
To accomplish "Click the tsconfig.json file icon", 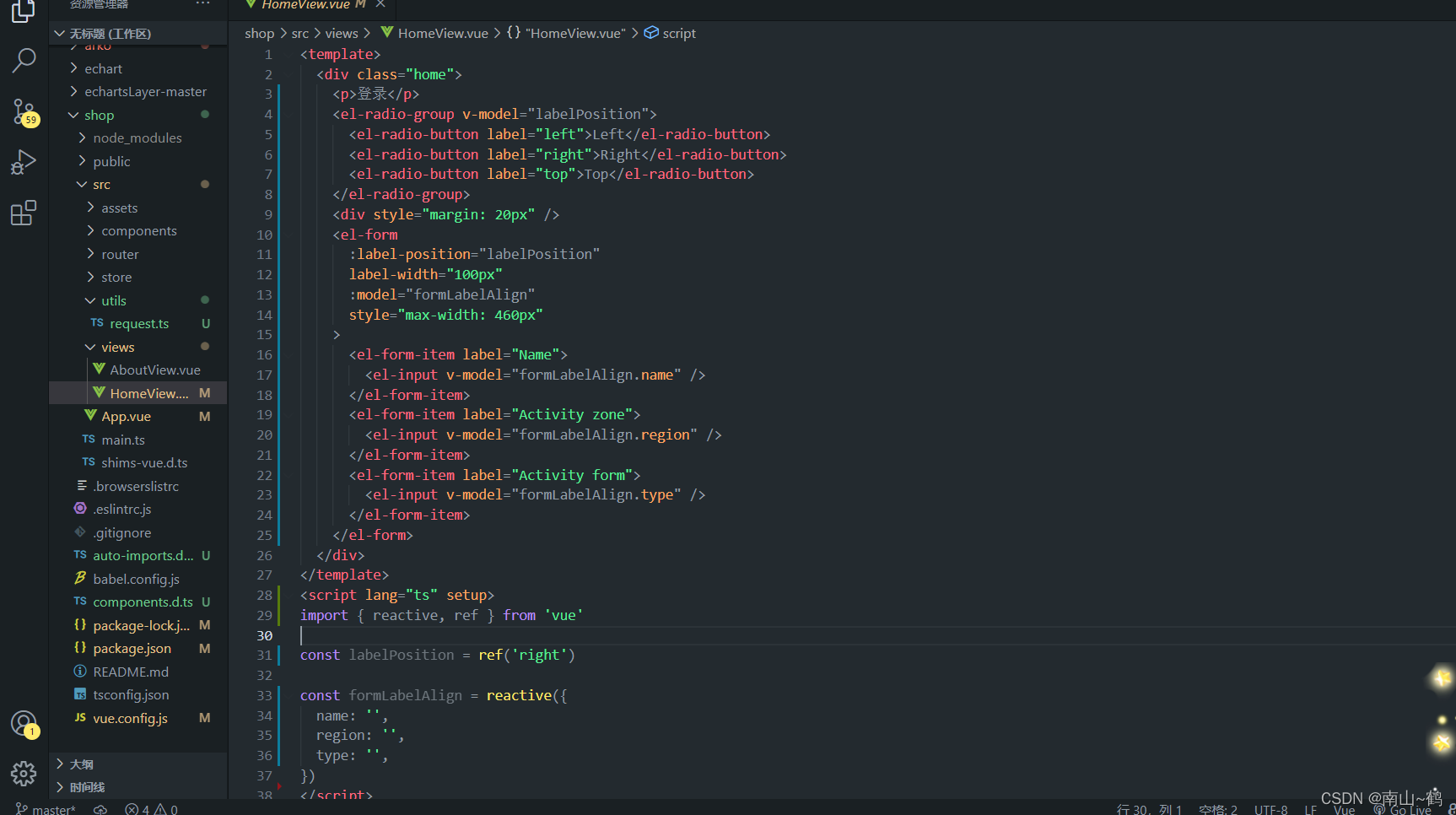I will [x=80, y=694].
